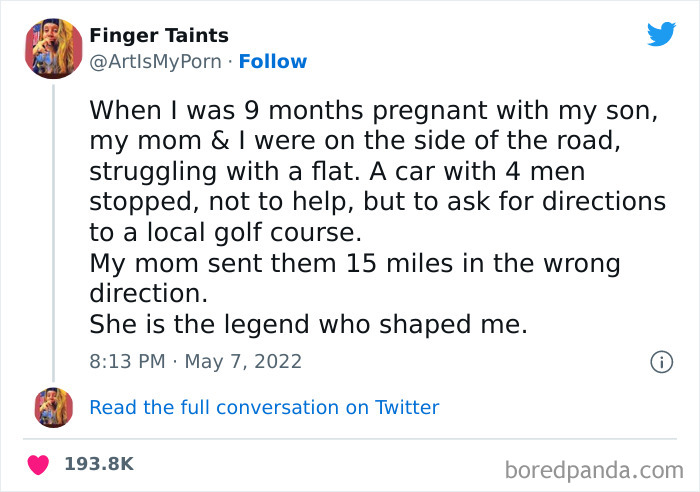
Task: Click the boredpanda.com watermark
Action: 593,468
